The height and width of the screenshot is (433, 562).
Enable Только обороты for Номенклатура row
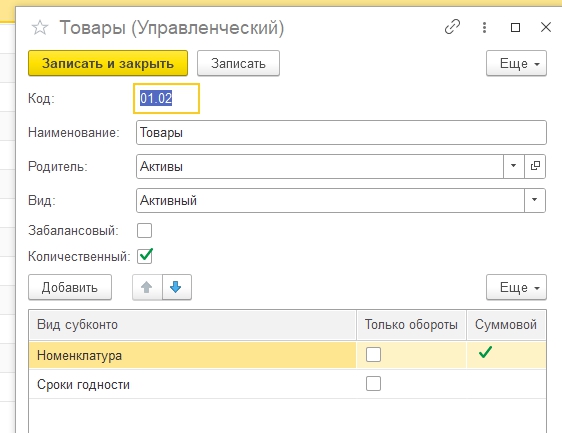pos(373,355)
